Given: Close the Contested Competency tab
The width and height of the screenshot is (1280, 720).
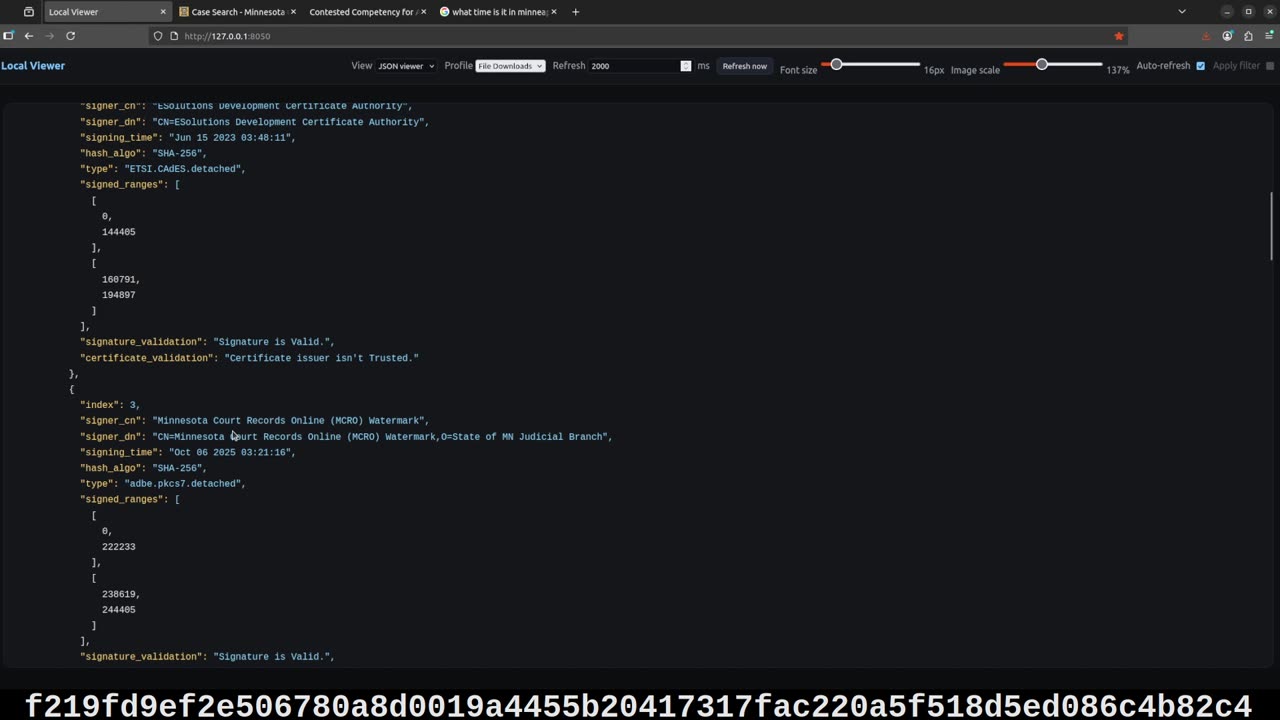Looking at the screenshot, I should coord(423,12).
